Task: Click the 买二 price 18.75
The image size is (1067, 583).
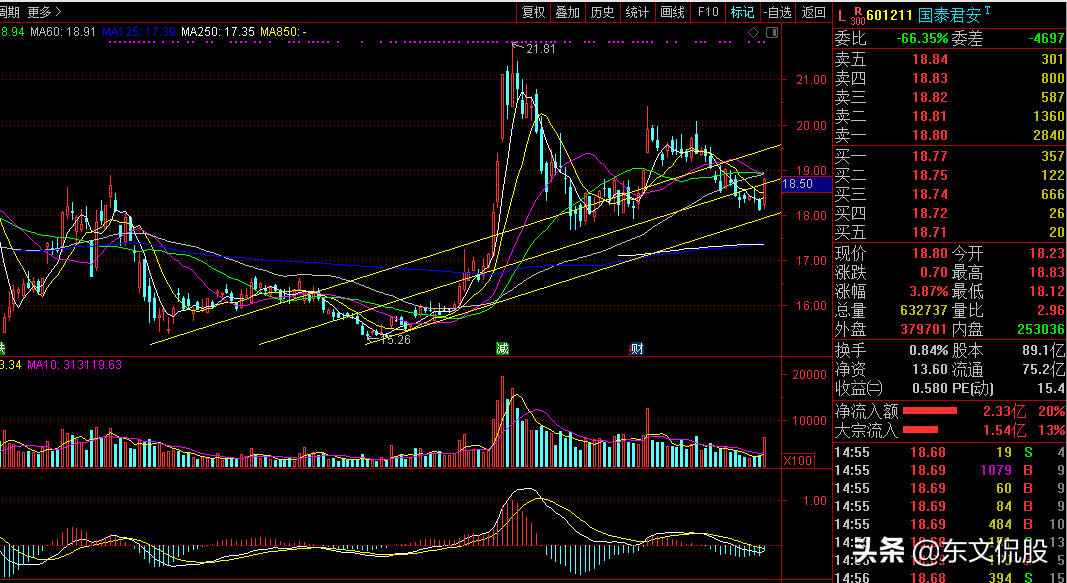Action: [930, 176]
